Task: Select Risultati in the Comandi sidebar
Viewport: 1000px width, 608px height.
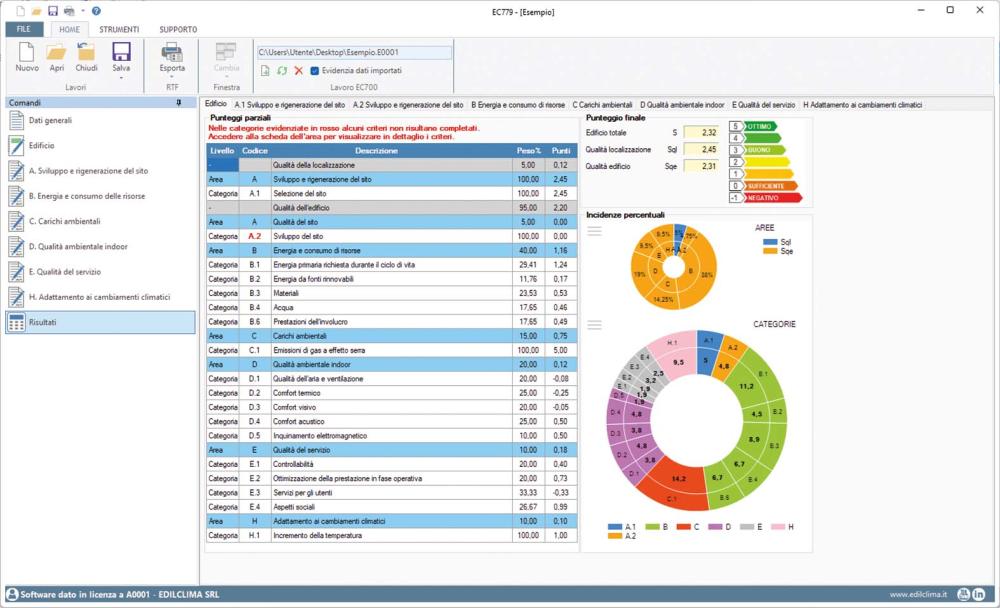Action: tap(101, 322)
